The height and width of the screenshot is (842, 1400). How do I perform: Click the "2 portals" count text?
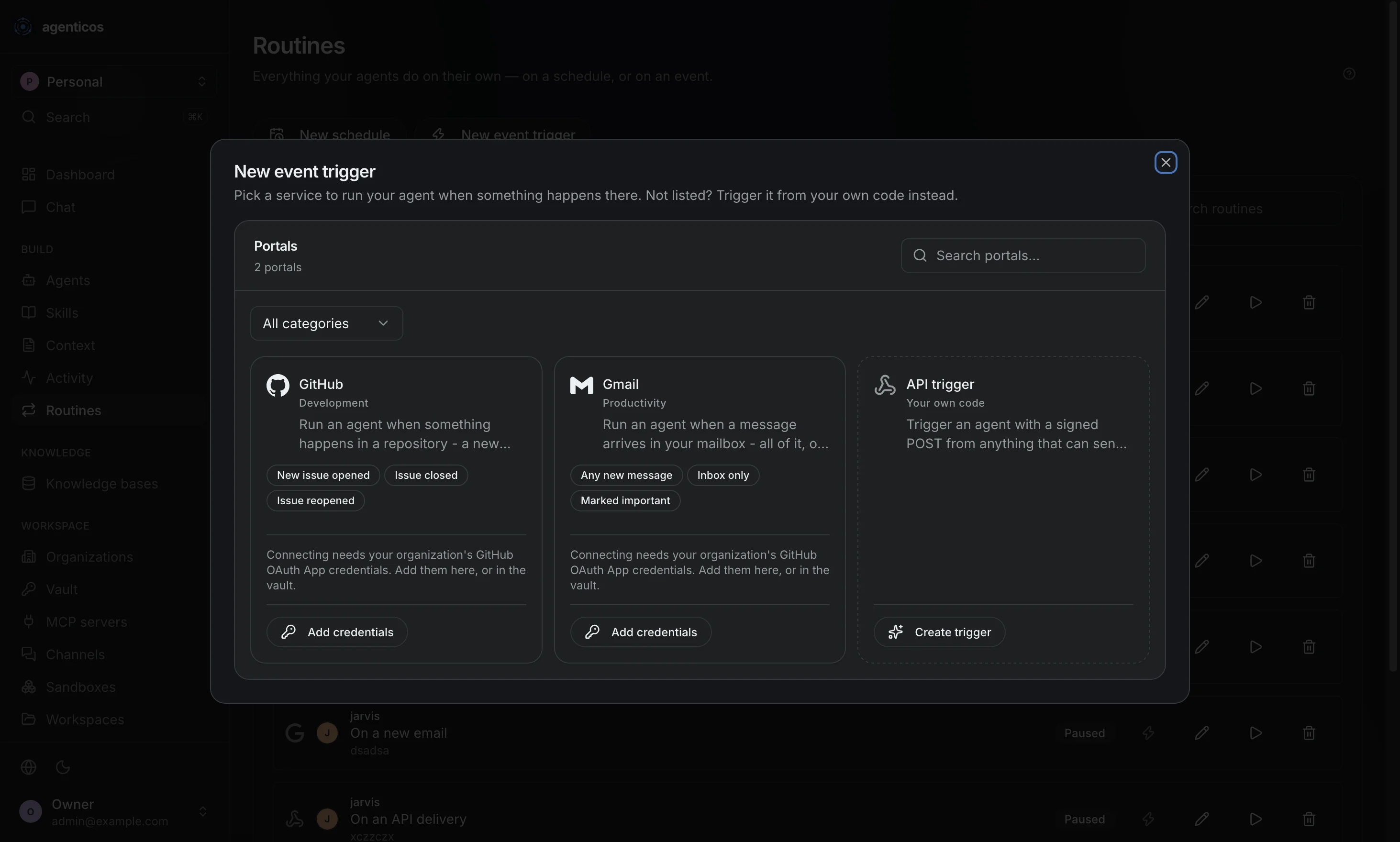(x=278, y=267)
